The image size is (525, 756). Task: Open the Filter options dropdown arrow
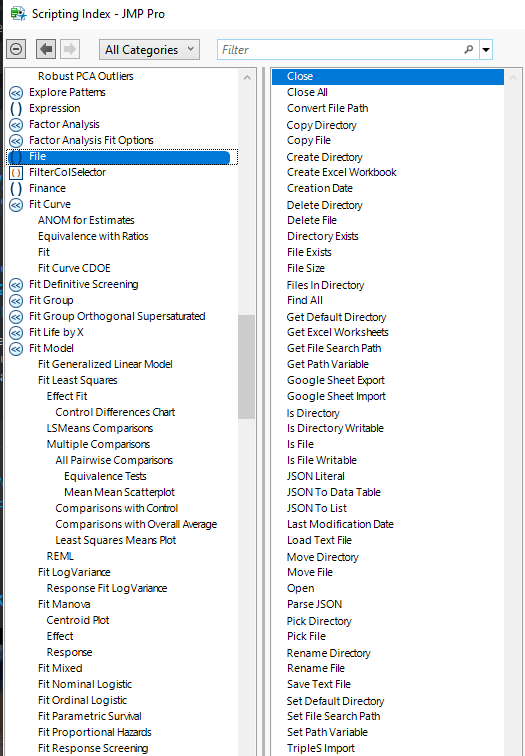point(486,50)
